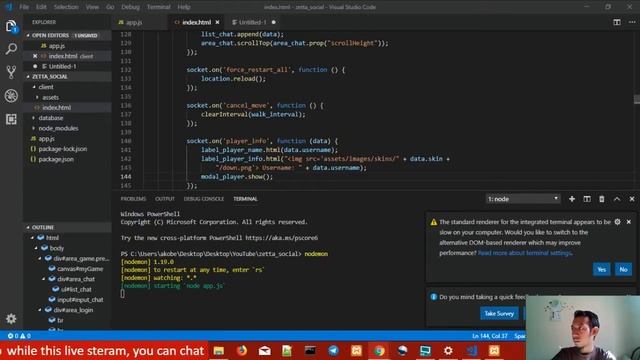Screen dimensions: 640x360
Task: Open the Explorer view in activity bar
Action: coord(11,27)
